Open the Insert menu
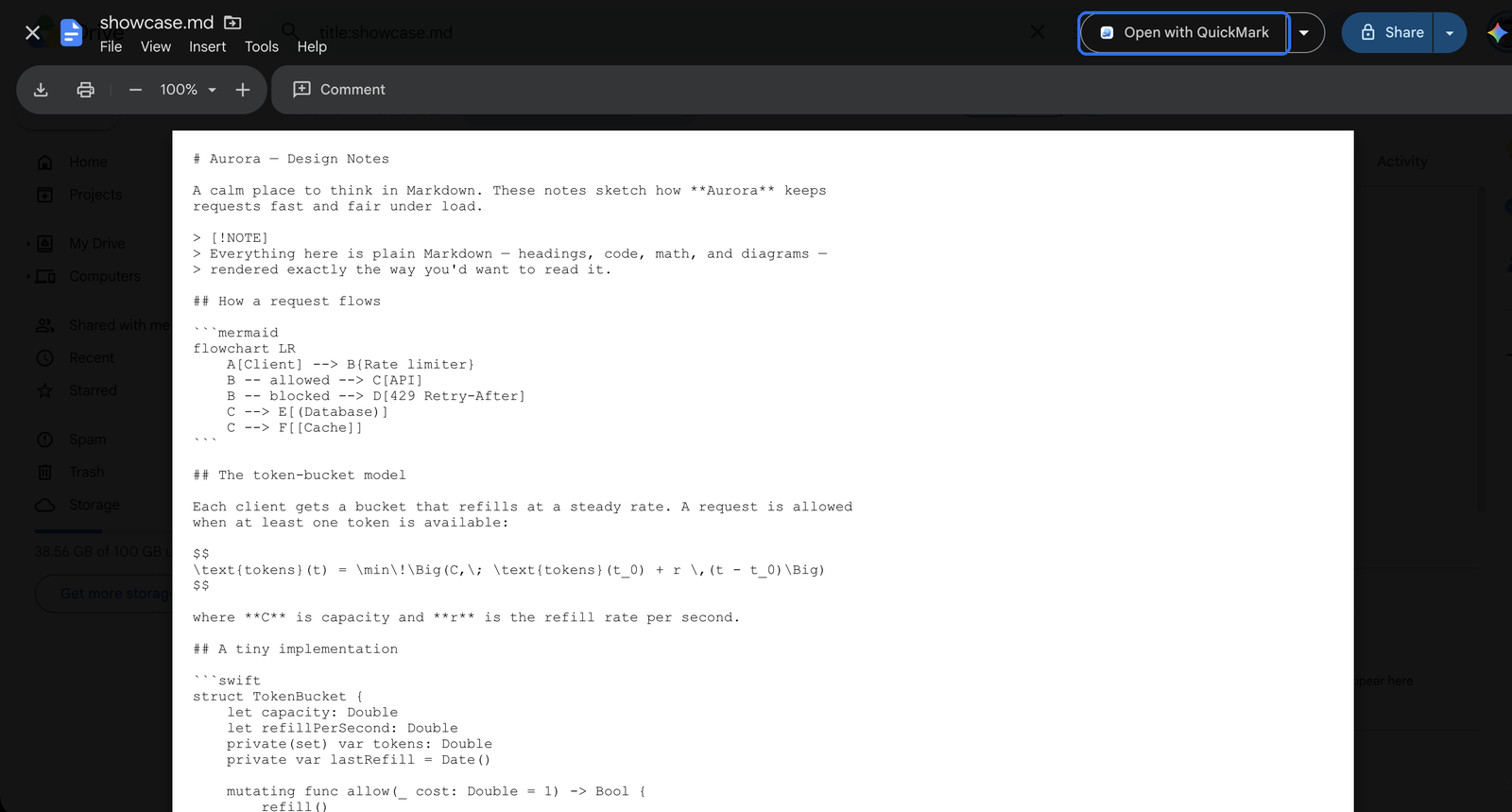Viewport: 1512px width, 812px height. pos(207,46)
